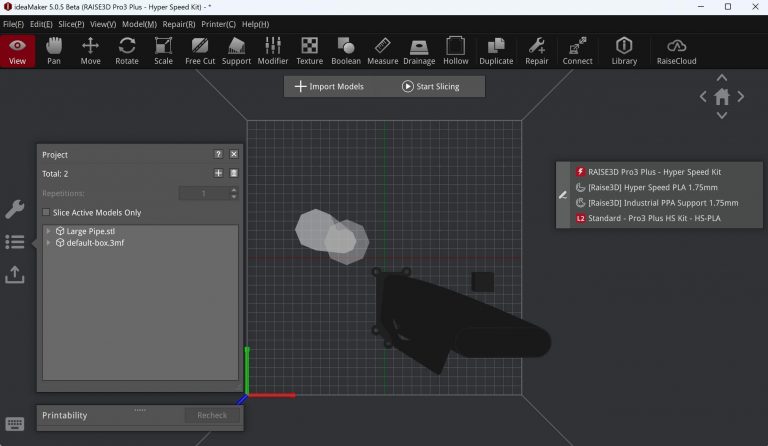This screenshot has width=768, height=446.
Task: Click the pencil edit icon on settings panel
Action: [563, 195]
